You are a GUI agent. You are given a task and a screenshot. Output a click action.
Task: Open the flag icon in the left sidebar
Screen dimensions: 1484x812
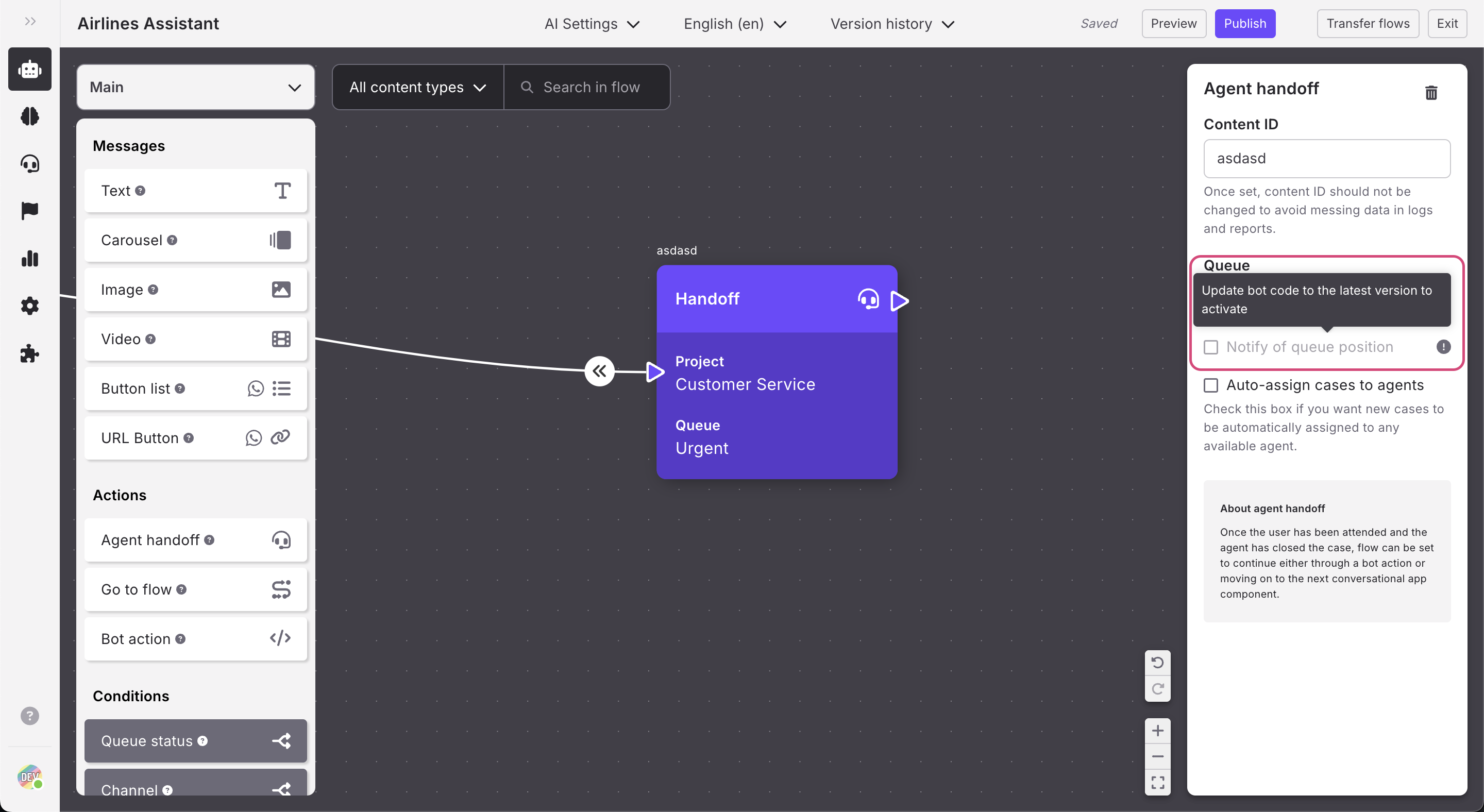tap(29, 211)
